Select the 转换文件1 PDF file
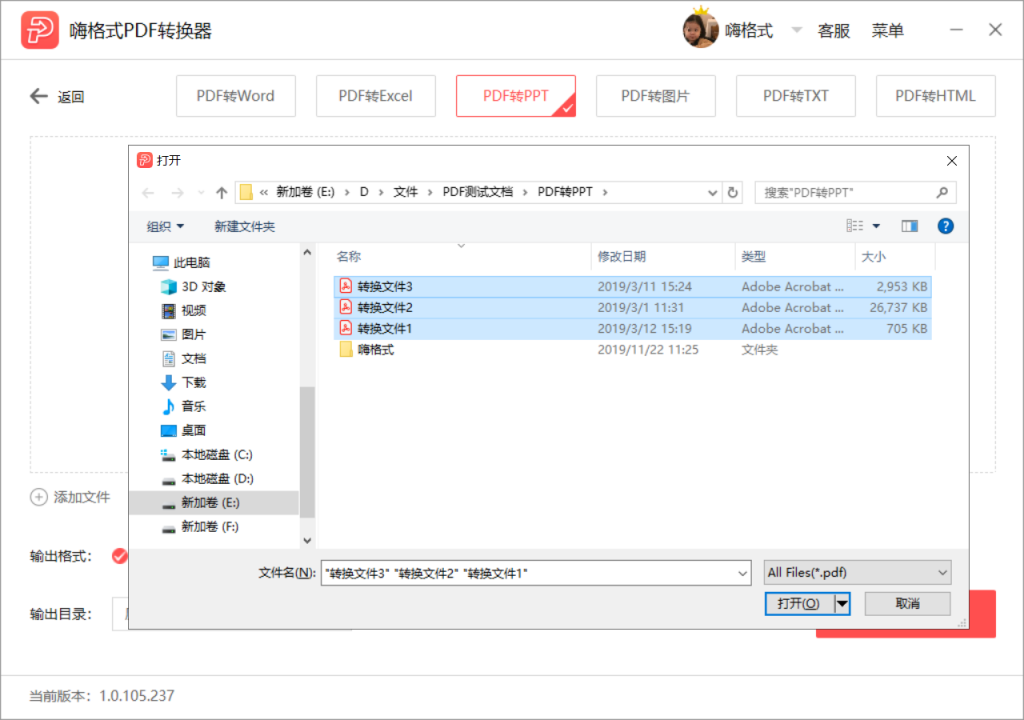 (x=632, y=329)
